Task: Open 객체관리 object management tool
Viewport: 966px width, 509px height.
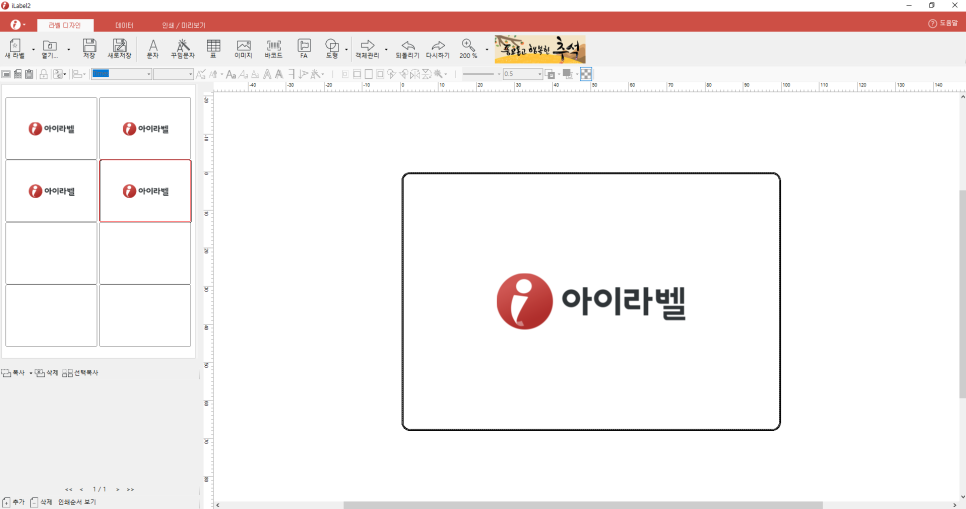Action: [x=367, y=48]
